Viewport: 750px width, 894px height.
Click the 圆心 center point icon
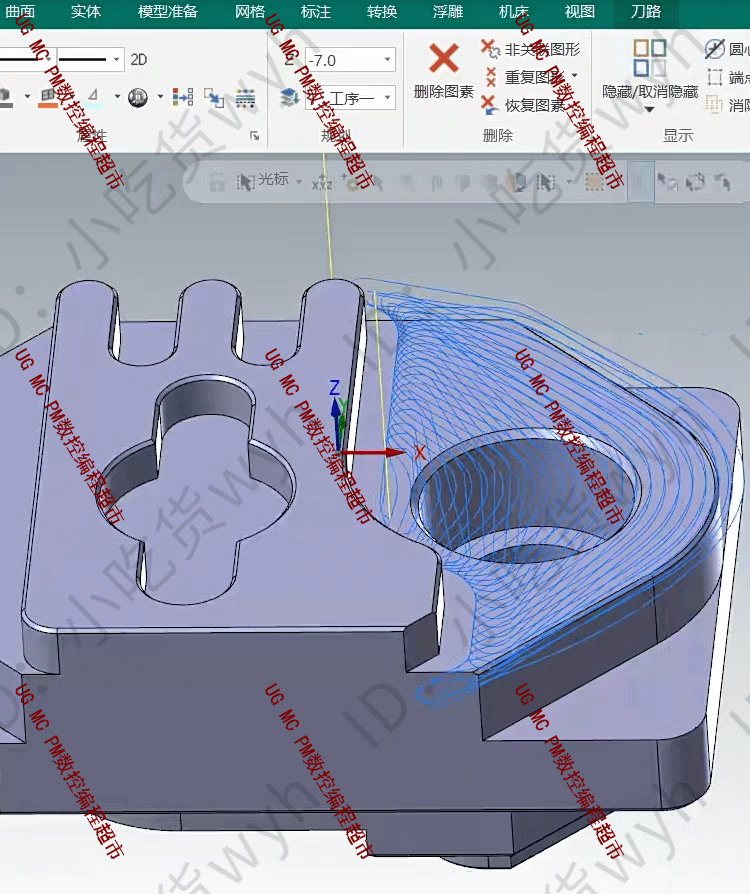(x=715, y=49)
